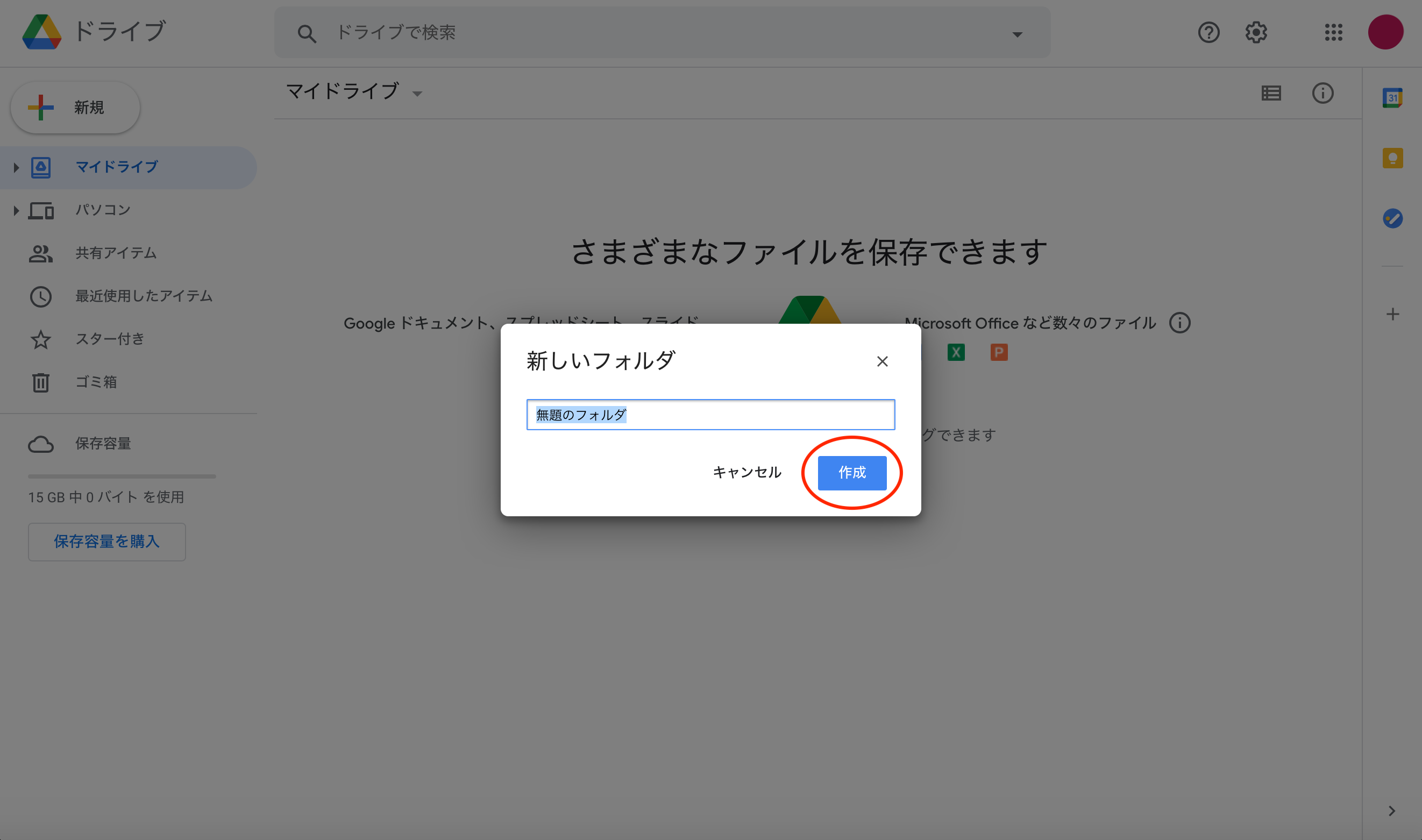Close the 新しいフォルダ dialog with X

coord(882,362)
